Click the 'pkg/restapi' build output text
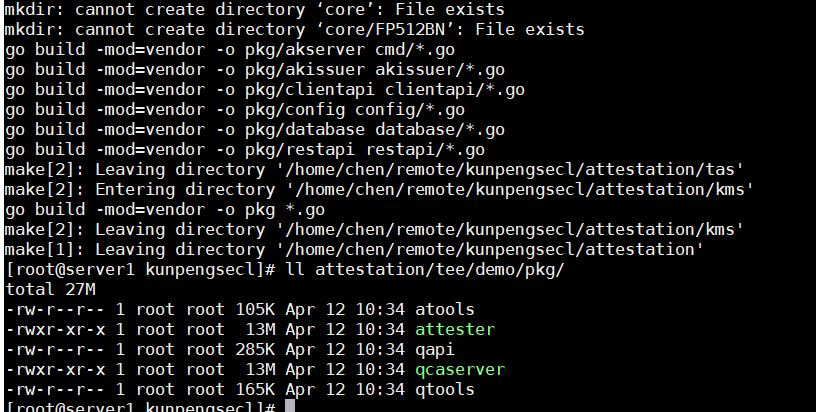 click(x=300, y=149)
